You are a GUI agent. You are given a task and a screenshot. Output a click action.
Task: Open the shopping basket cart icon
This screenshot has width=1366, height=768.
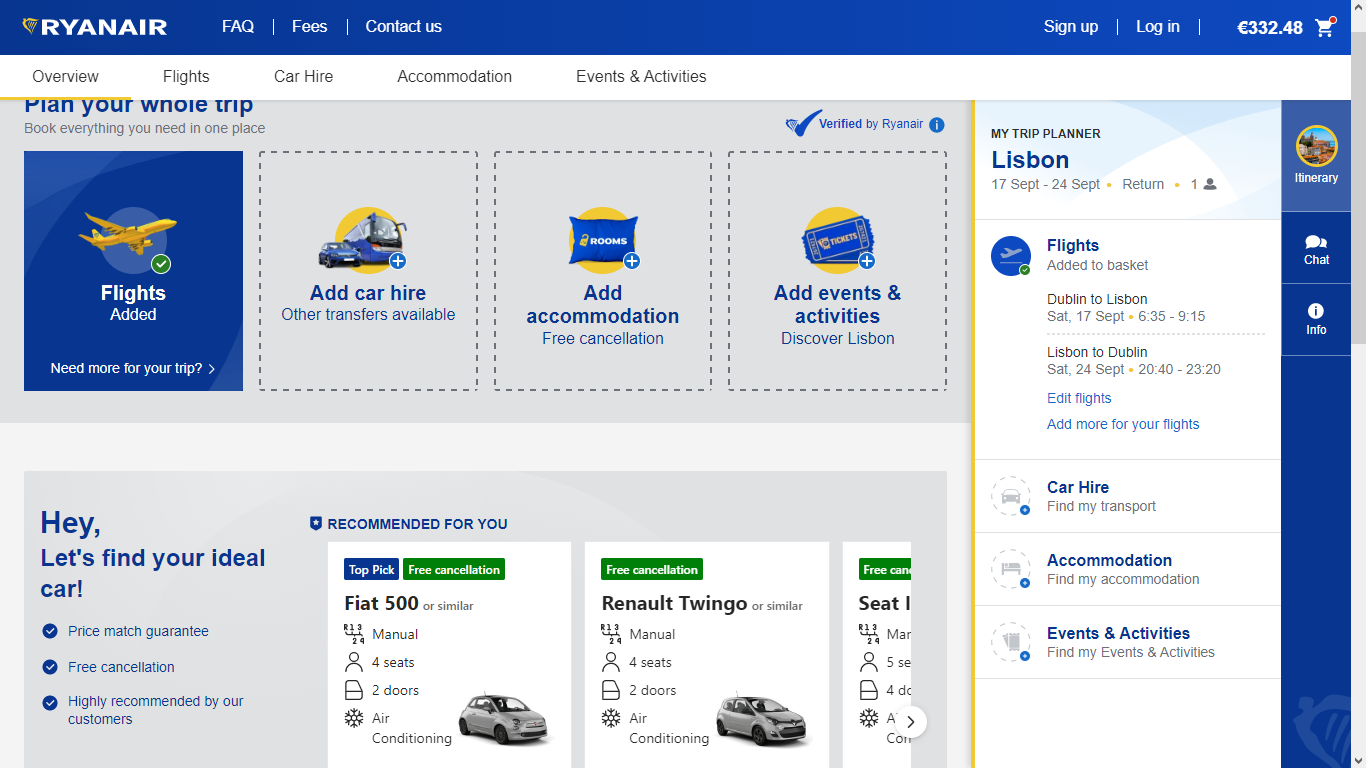(x=1326, y=26)
